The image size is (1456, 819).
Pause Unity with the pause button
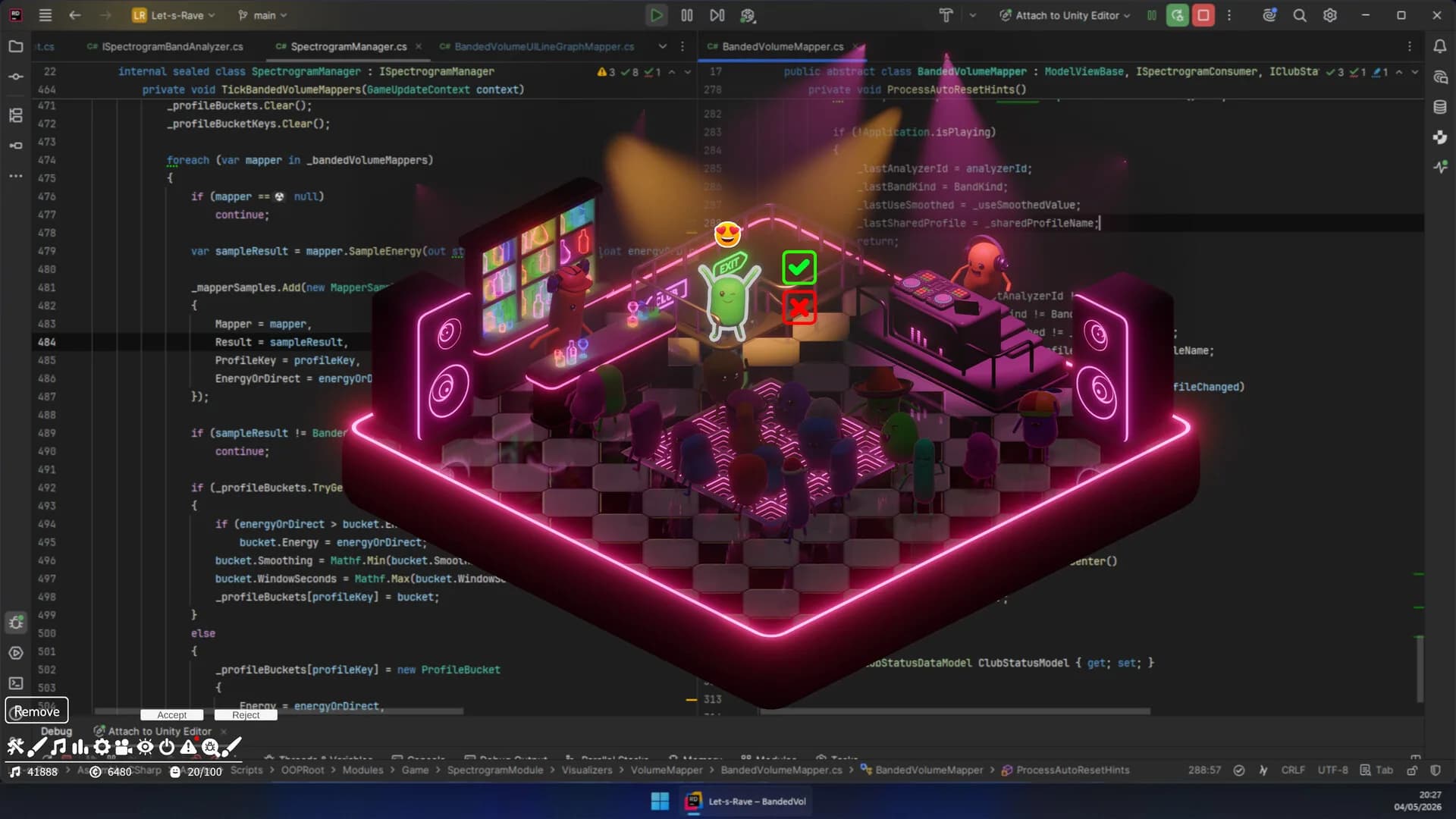[x=687, y=15]
